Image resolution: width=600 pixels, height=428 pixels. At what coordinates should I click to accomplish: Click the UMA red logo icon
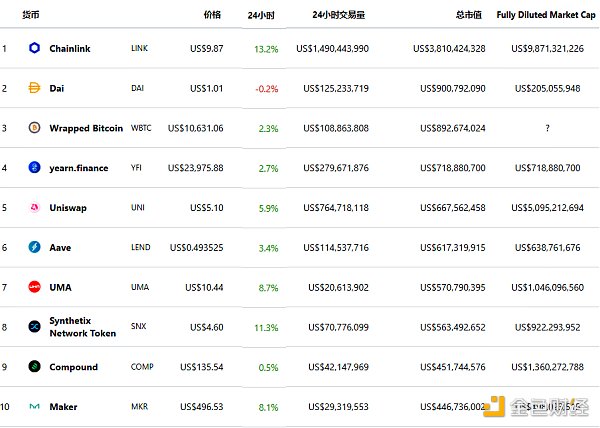34,287
